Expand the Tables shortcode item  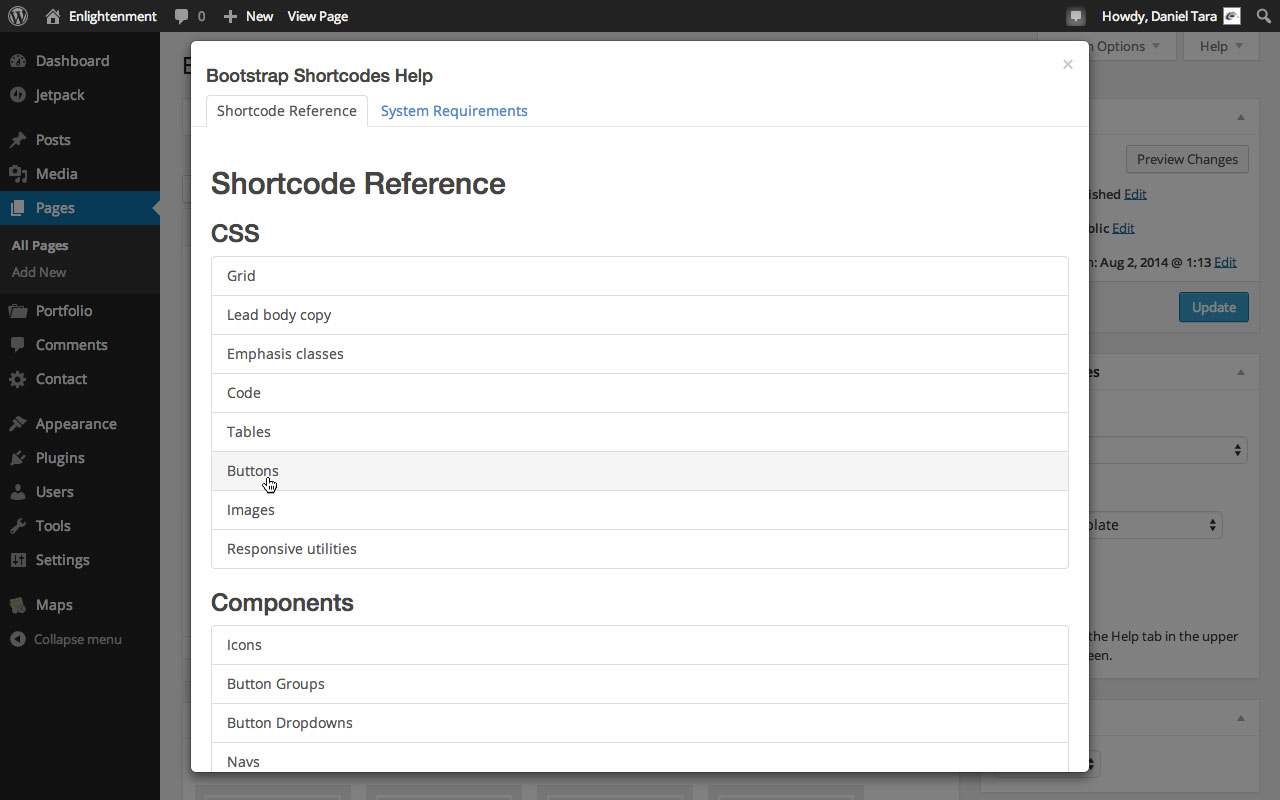(x=640, y=432)
